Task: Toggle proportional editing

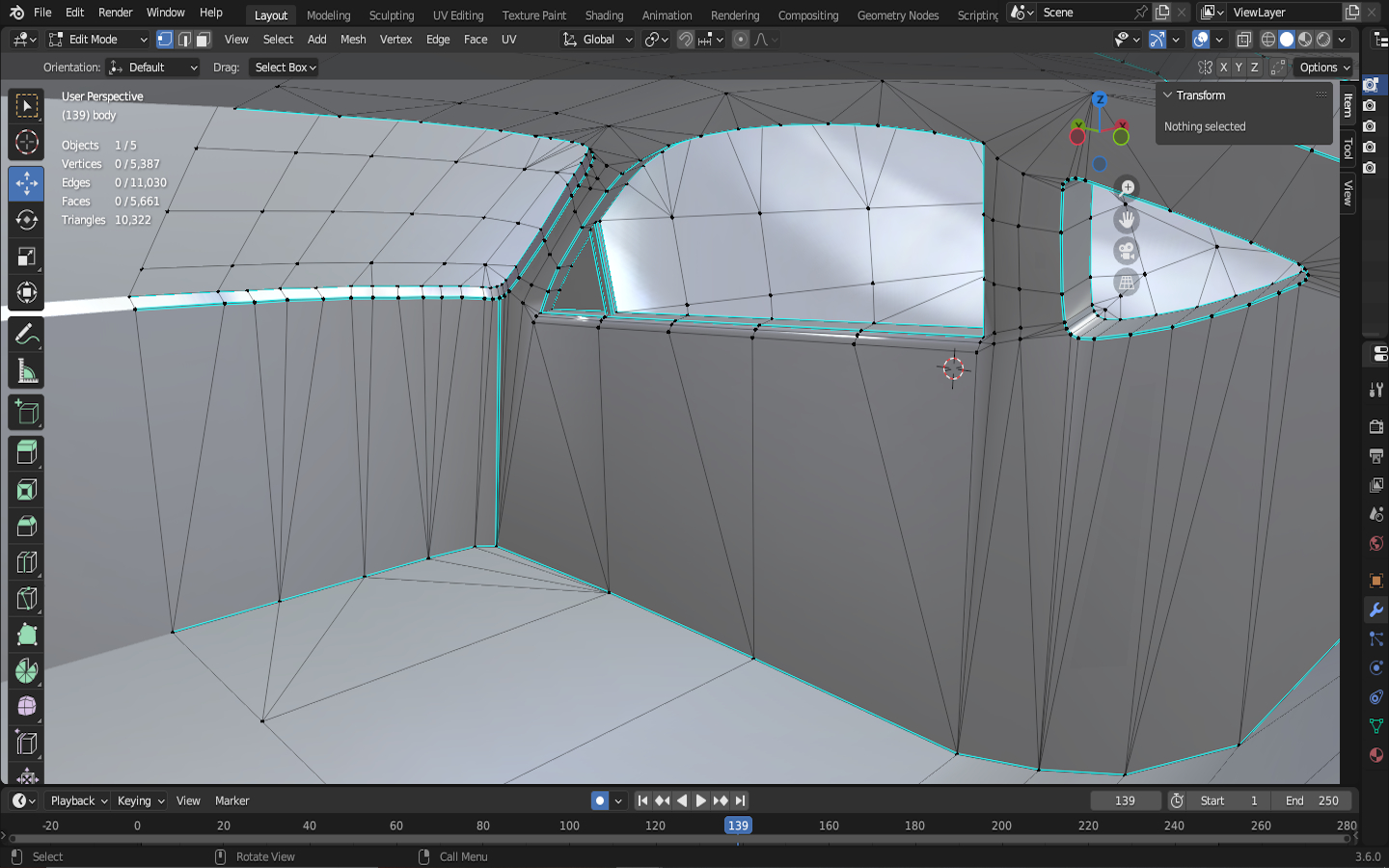Action: (x=741, y=40)
